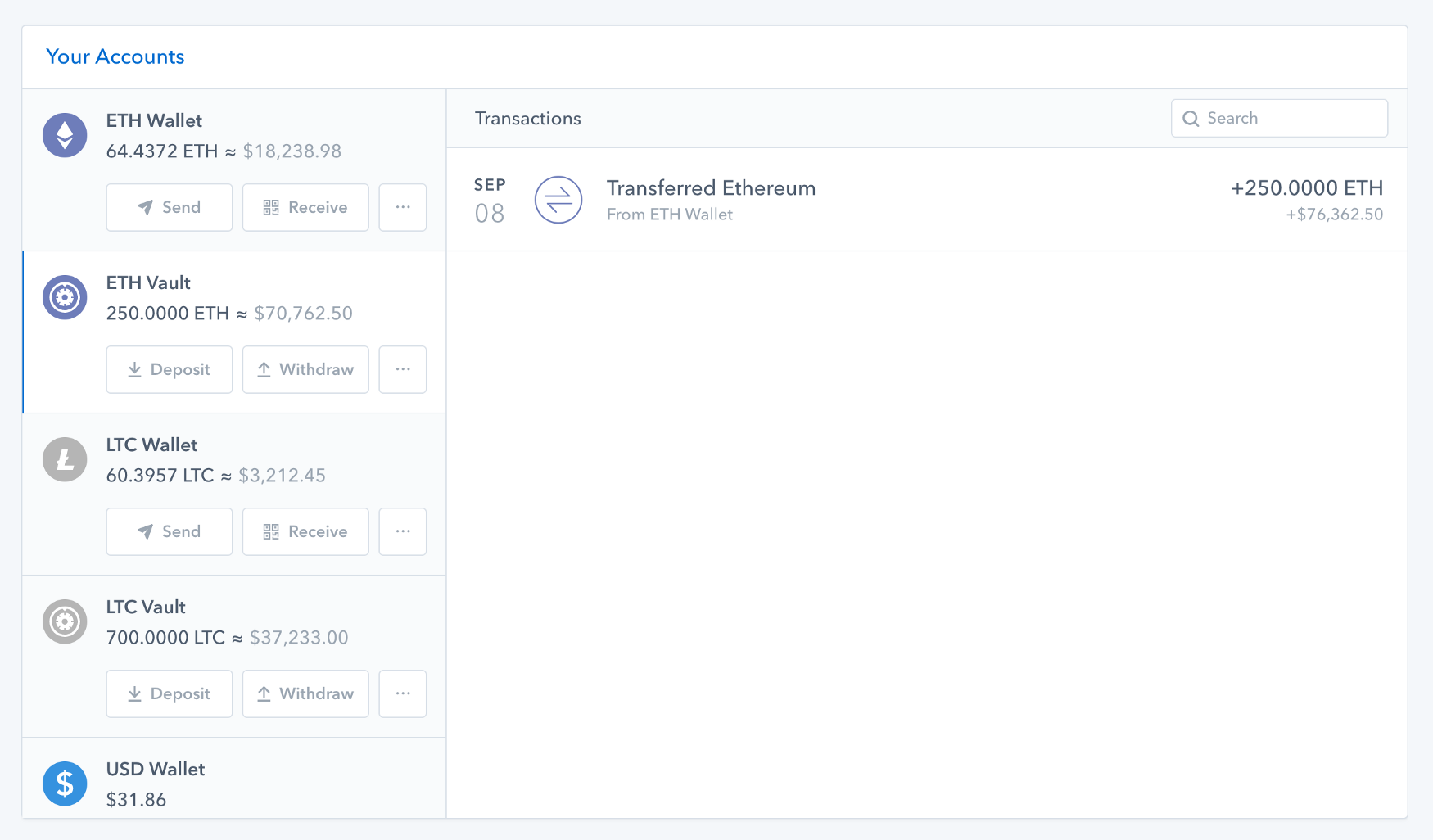Open Your Accounts
This screenshot has width=1433, height=840.
coord(115,56)
